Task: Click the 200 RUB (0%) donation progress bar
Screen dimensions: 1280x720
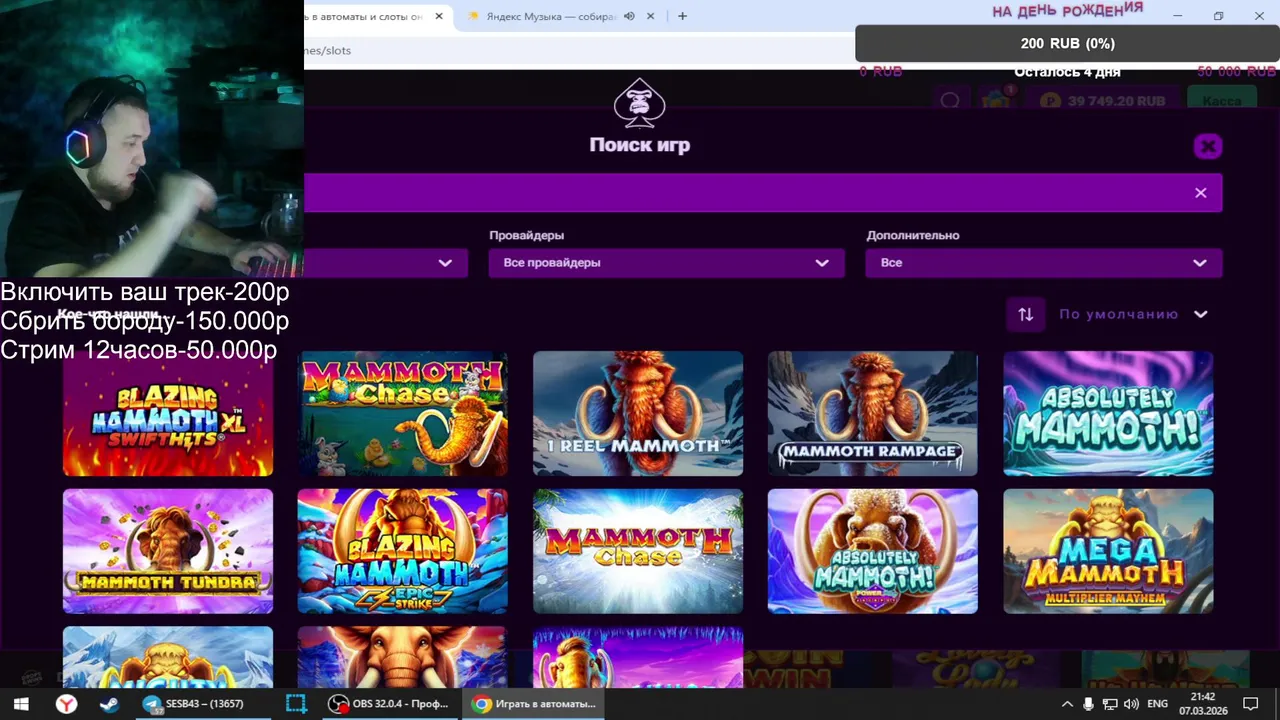Action: [x=1067, y=43]
